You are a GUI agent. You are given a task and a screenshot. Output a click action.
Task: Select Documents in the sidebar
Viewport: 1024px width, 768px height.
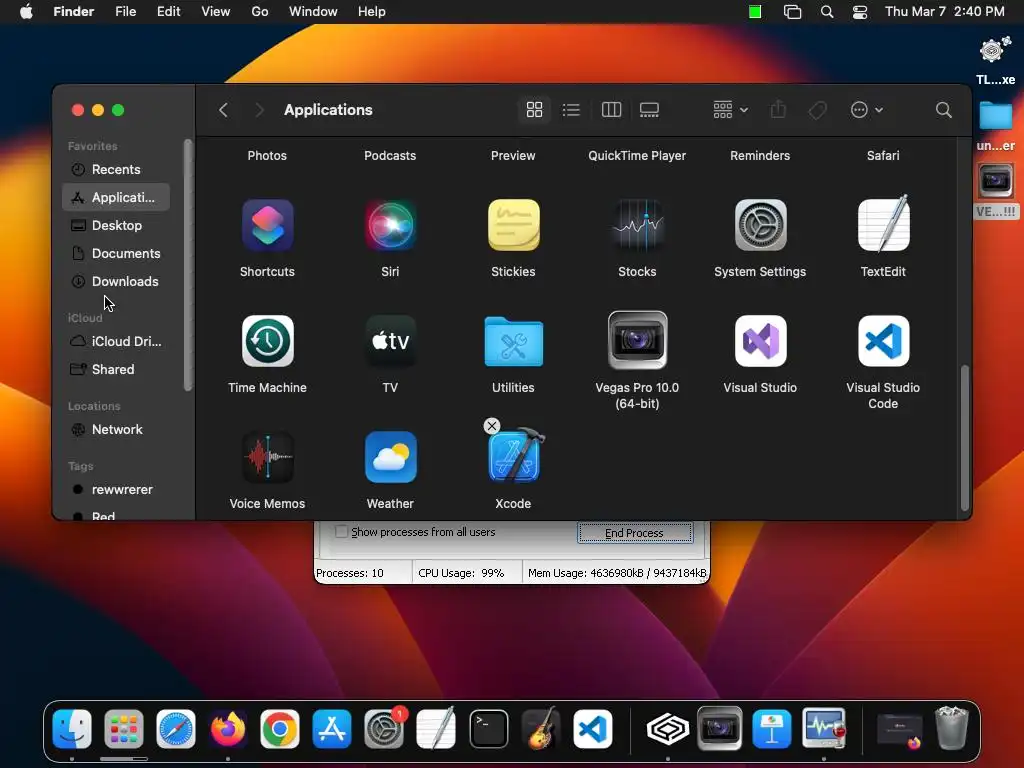(116, 253)
